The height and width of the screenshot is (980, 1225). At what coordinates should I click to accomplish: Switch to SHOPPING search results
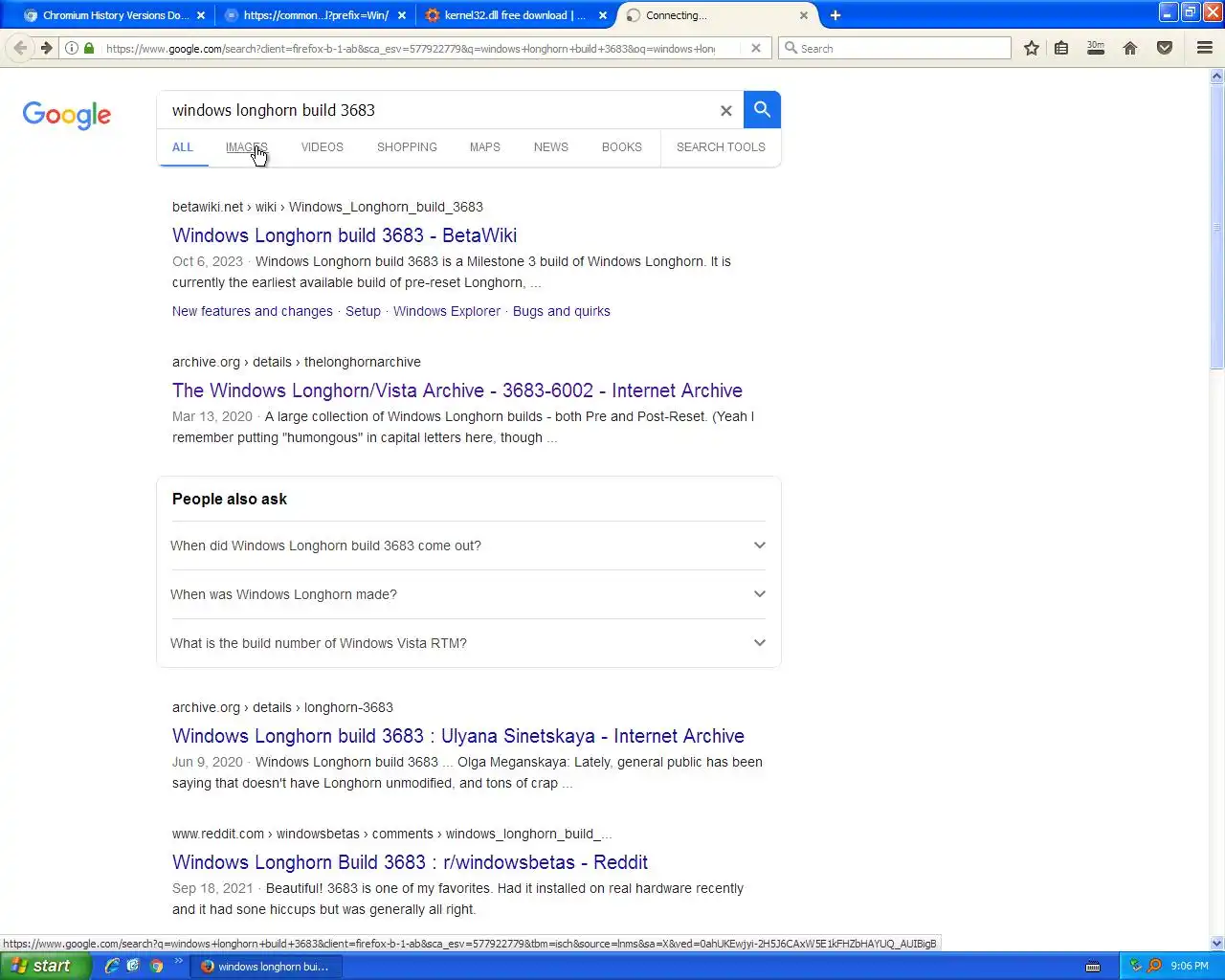point(407,147)
